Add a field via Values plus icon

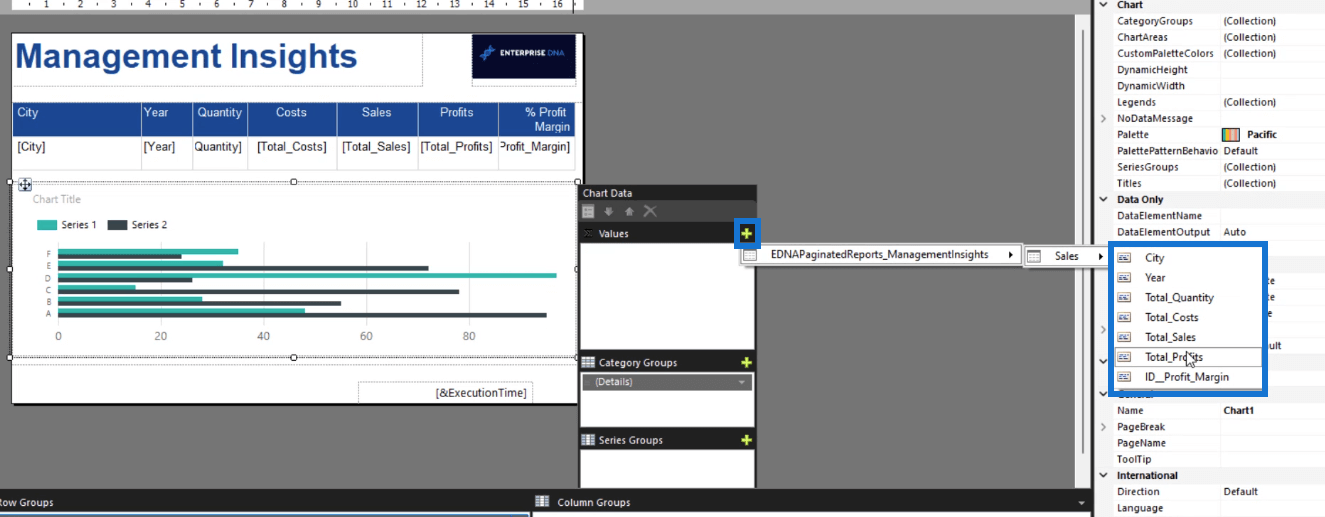(x=747, y=233)
